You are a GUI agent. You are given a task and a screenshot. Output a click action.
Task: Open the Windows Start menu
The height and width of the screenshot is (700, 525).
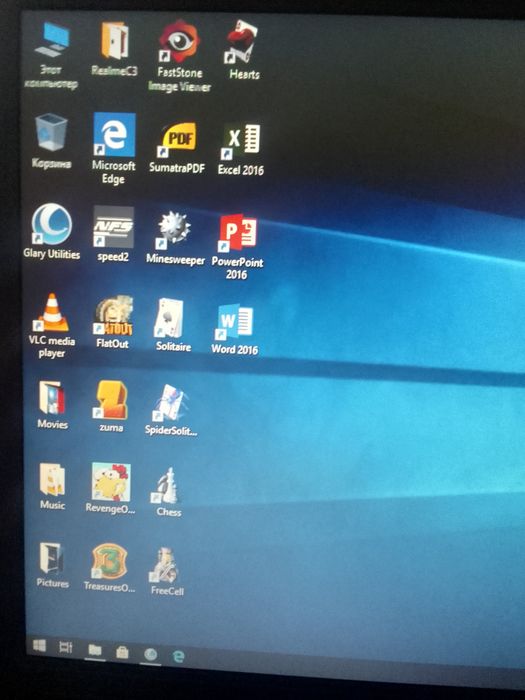point(39,645)
